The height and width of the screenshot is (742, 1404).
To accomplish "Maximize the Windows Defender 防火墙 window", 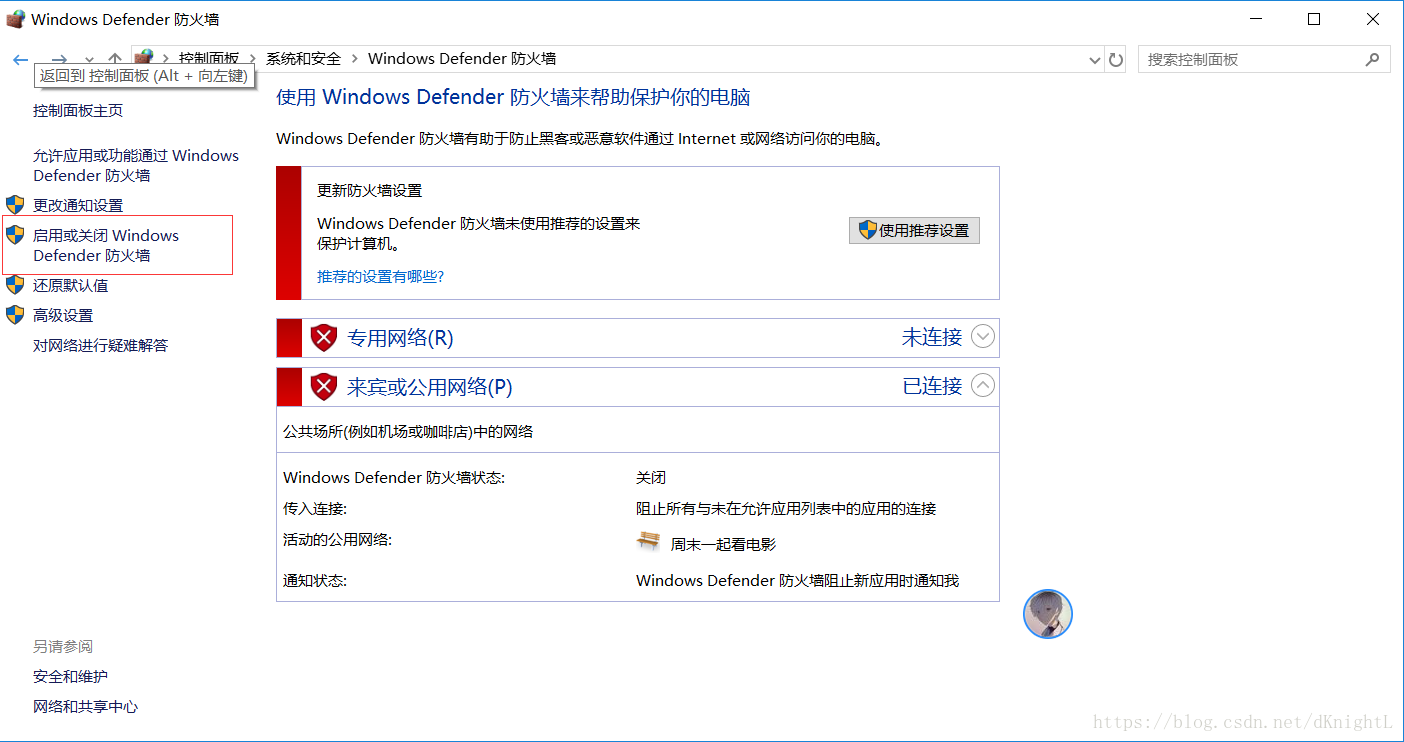I will pos(1314,19).
